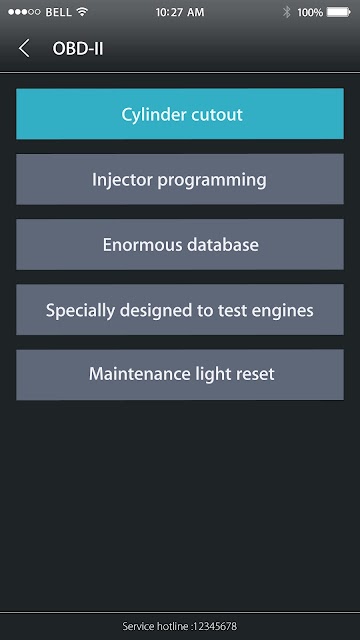Tap the footer bar left of Service hotline

(x=61, y=626)
